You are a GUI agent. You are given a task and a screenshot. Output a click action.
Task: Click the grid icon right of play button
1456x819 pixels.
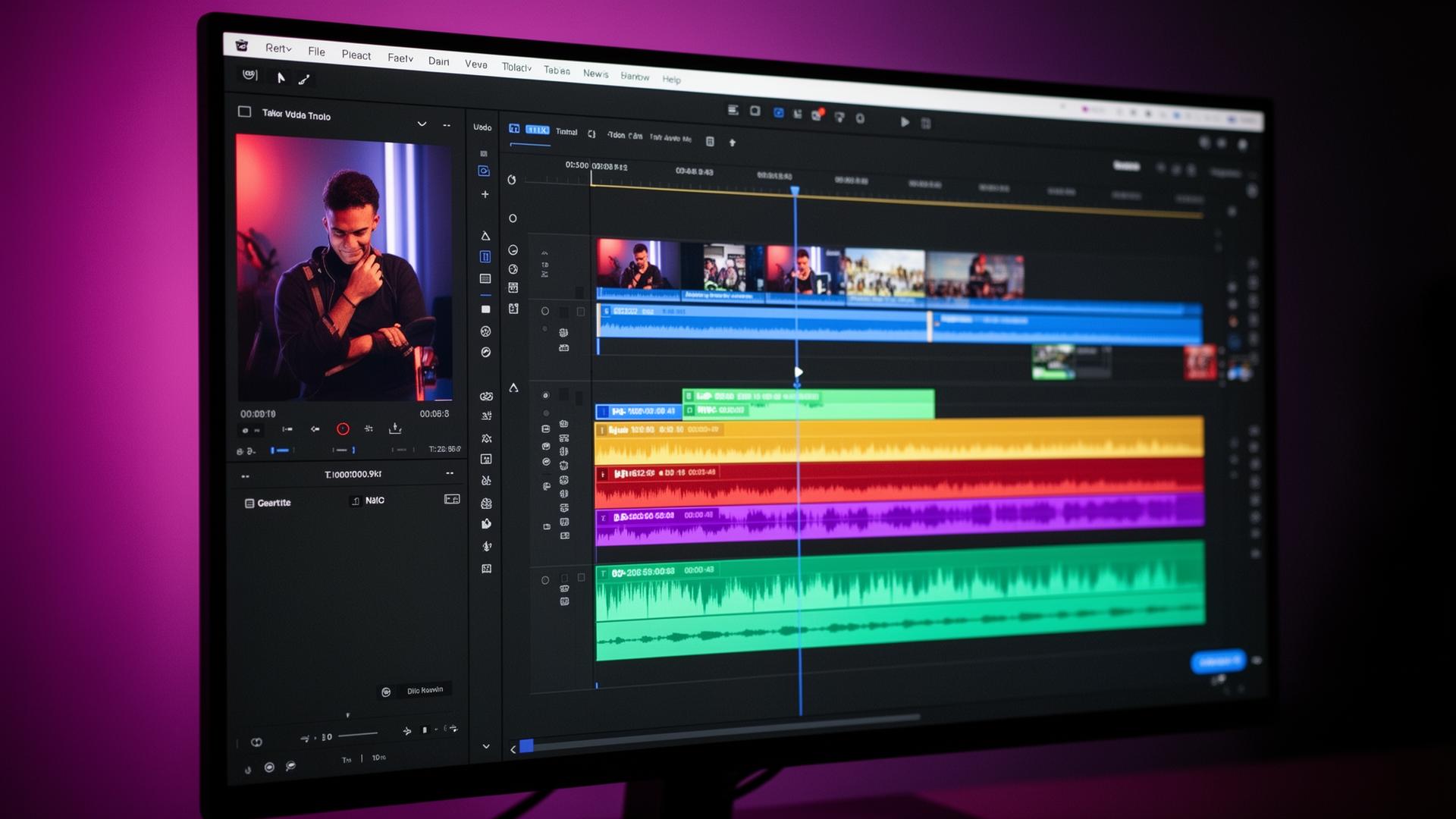(926, 123)
